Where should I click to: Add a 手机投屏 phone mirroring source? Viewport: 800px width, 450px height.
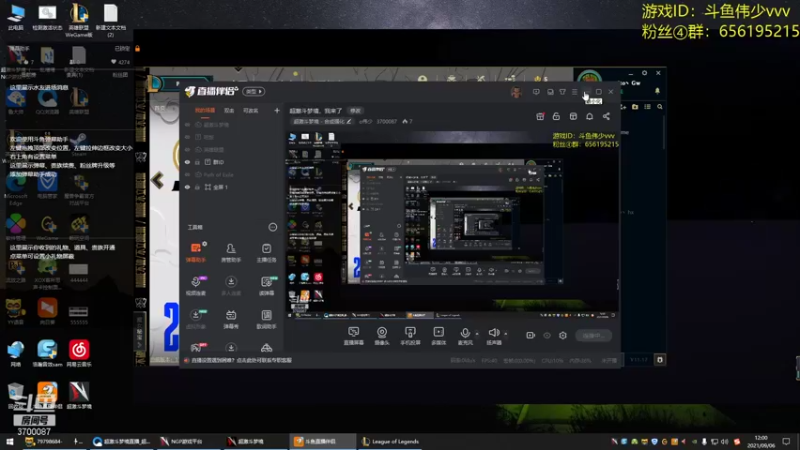click(x=410, y=336)
